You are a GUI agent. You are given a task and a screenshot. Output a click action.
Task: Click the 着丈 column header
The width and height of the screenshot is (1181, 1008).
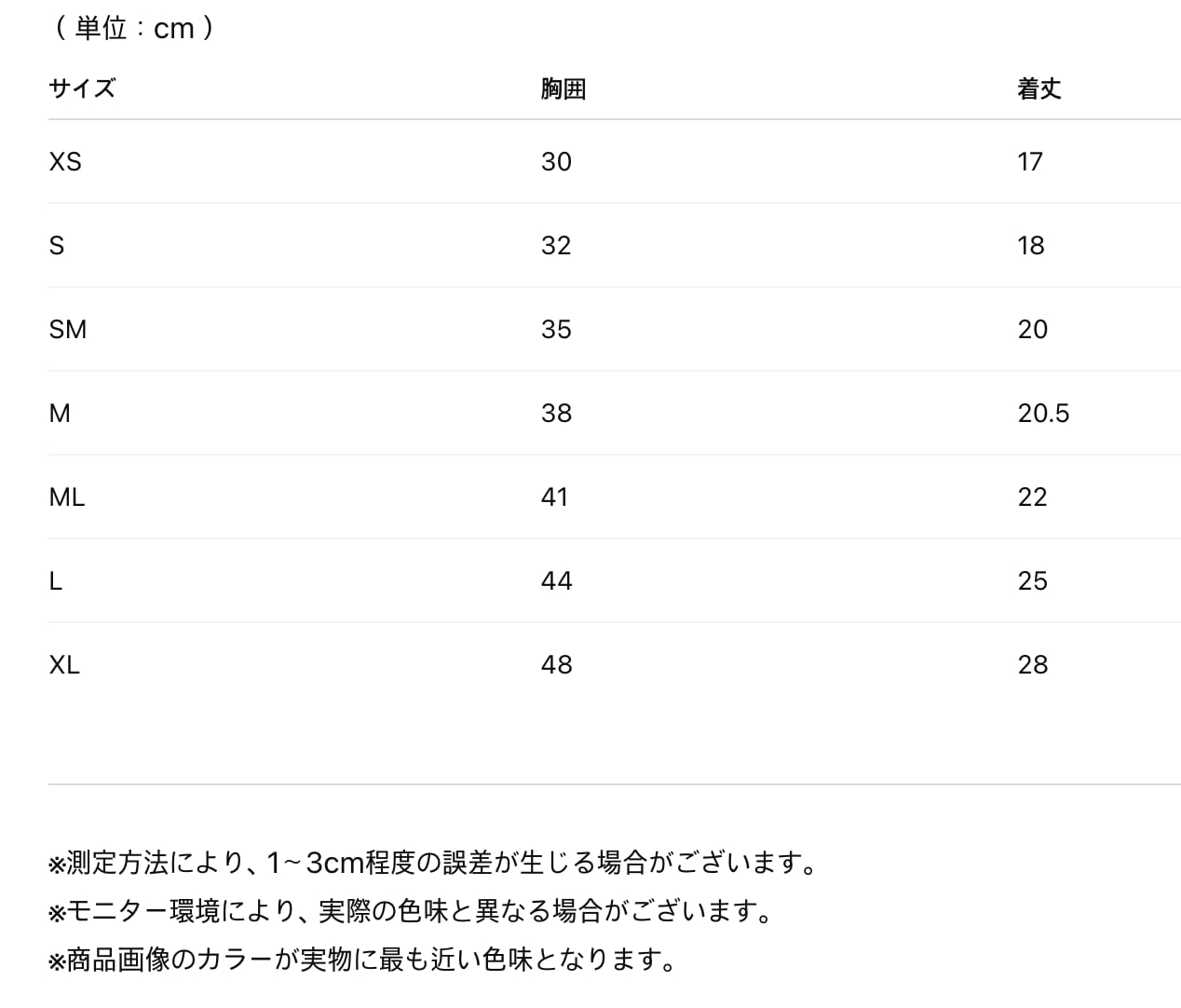1038,89
